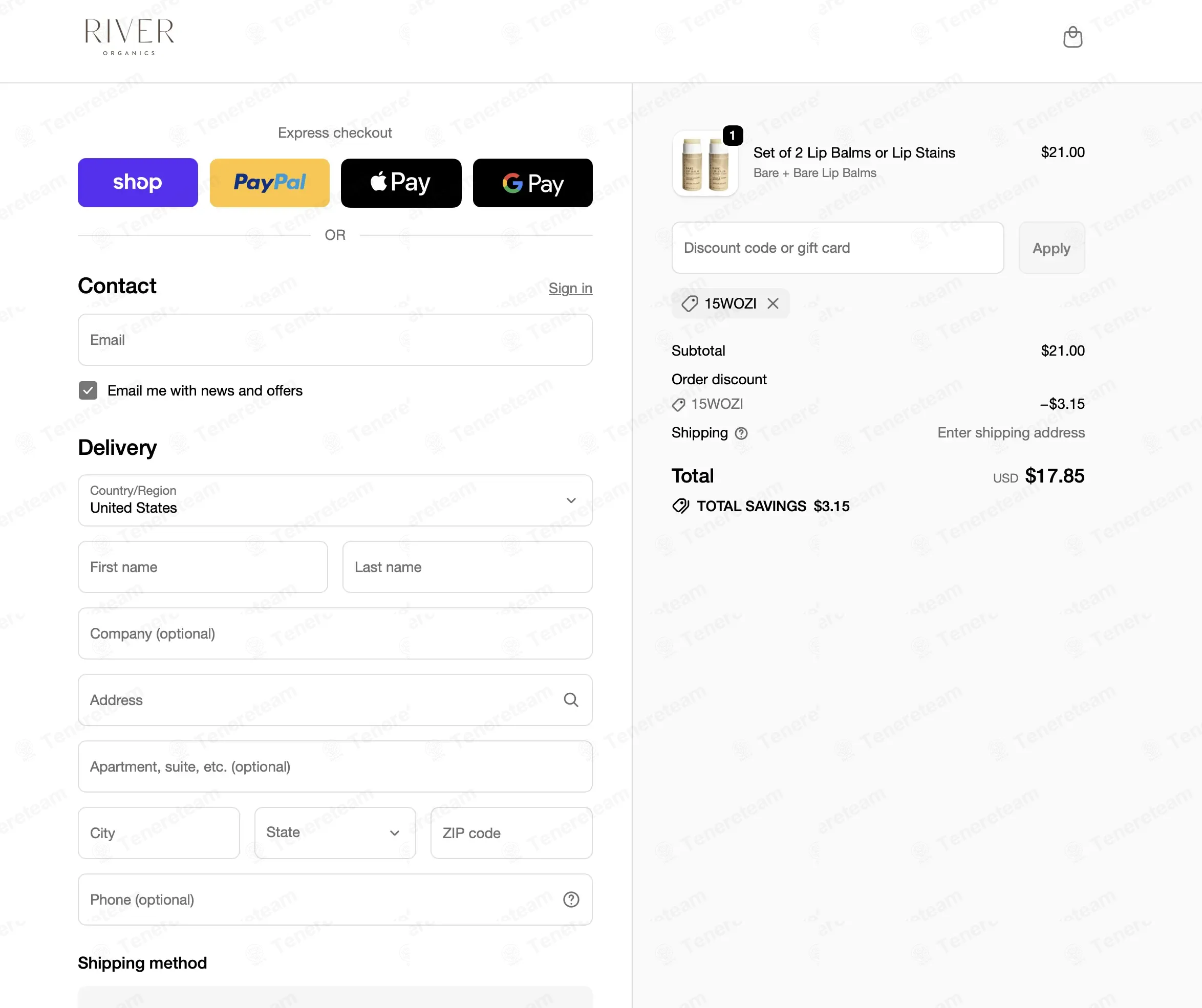
Task: Focus the Email input field
Action: point(335,340)
